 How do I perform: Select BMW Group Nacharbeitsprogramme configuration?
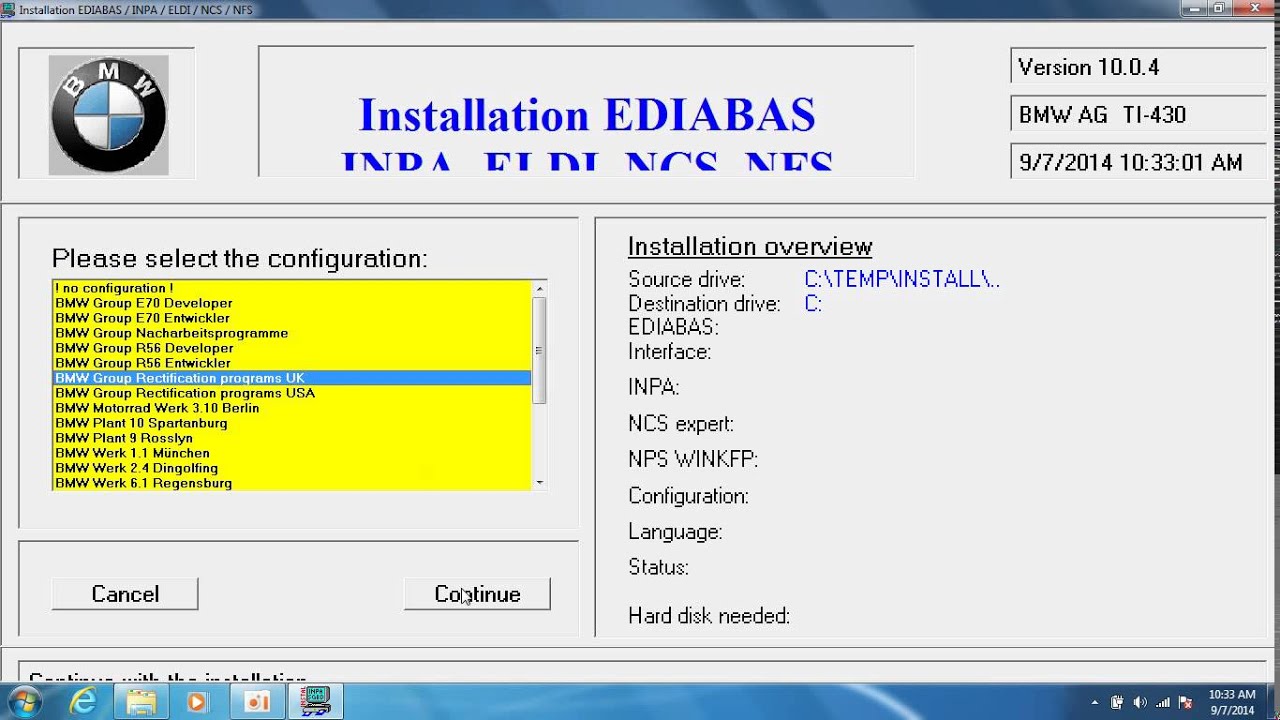(x=291, y=333)
